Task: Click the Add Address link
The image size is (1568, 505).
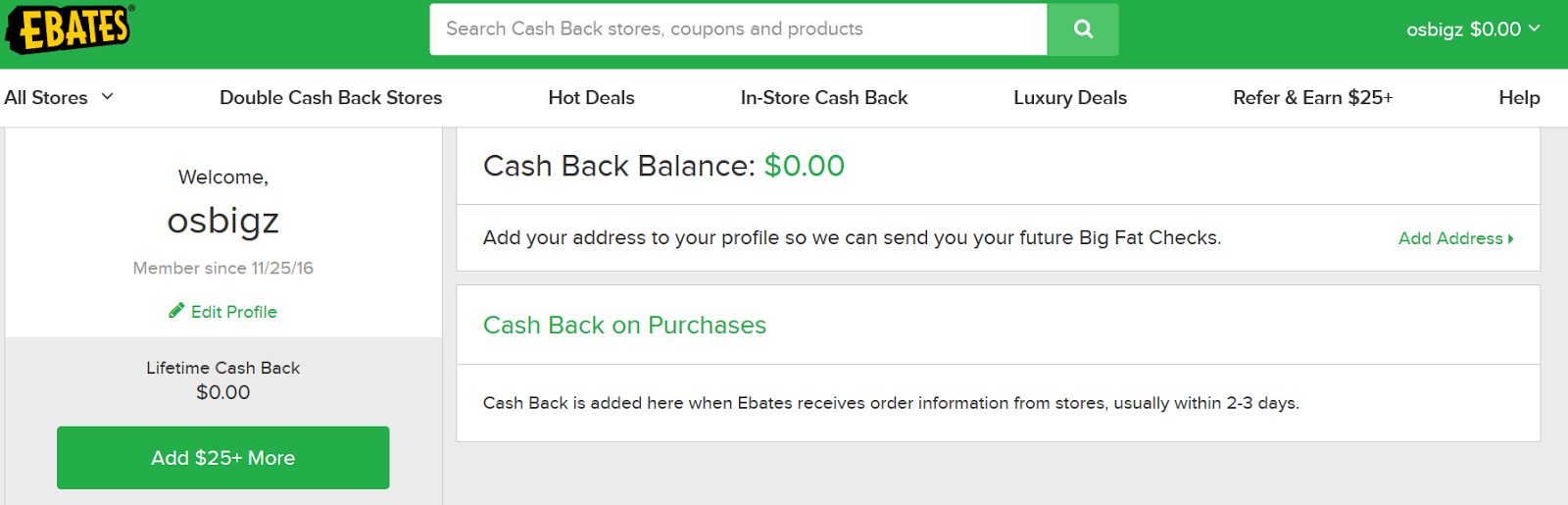Action: [1449, 238]
